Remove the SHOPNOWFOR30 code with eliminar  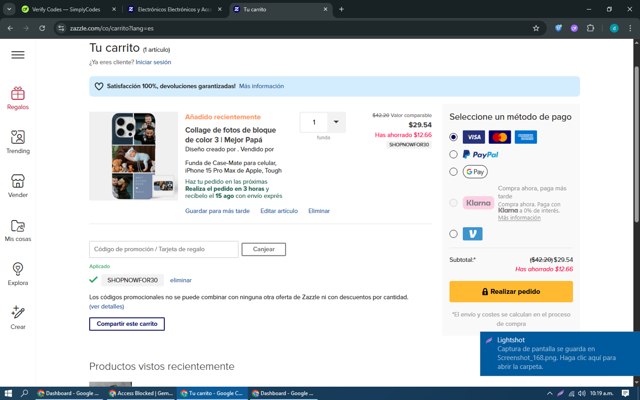coord(181,280)
